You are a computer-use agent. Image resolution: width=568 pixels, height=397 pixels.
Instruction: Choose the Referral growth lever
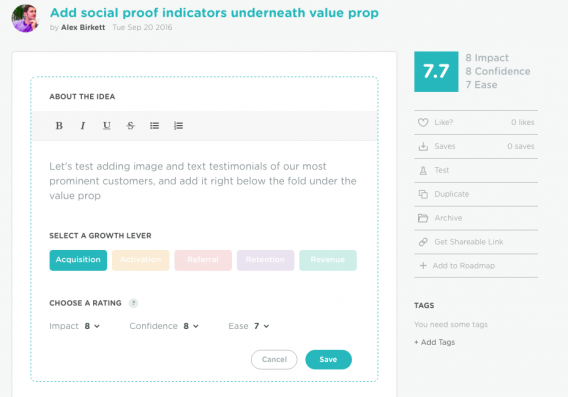pyautogui.click(x=203, y=260)
